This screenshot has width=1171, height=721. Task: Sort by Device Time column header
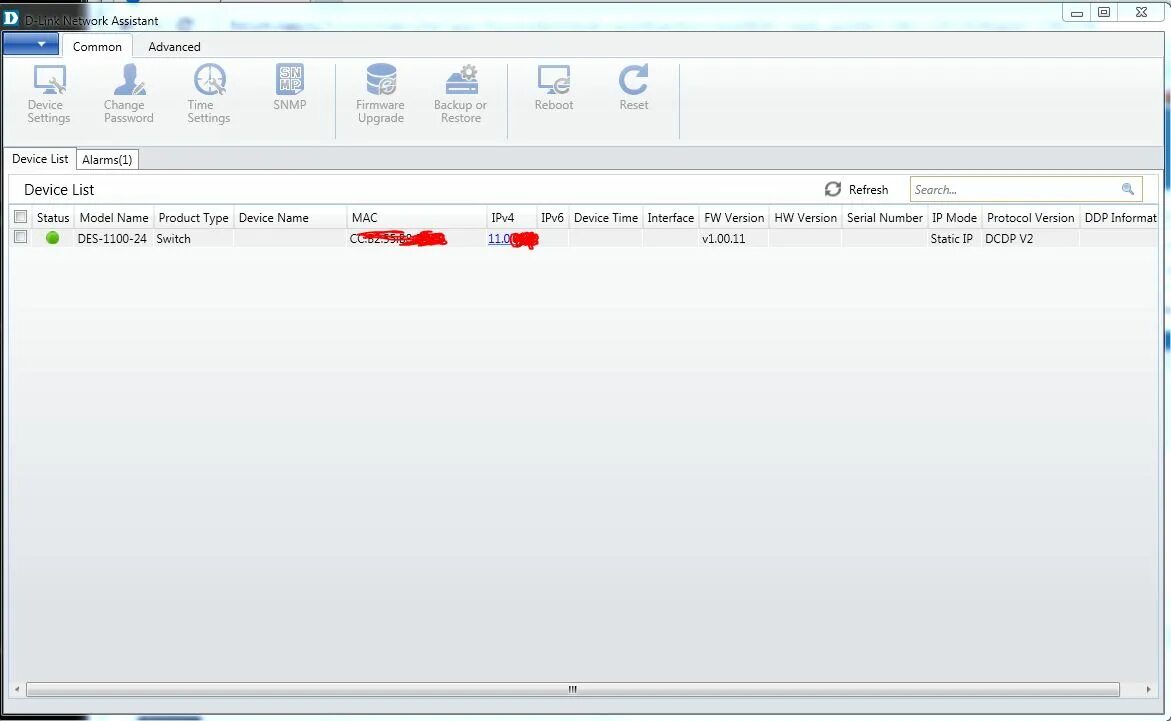click(x=606, y=217)
